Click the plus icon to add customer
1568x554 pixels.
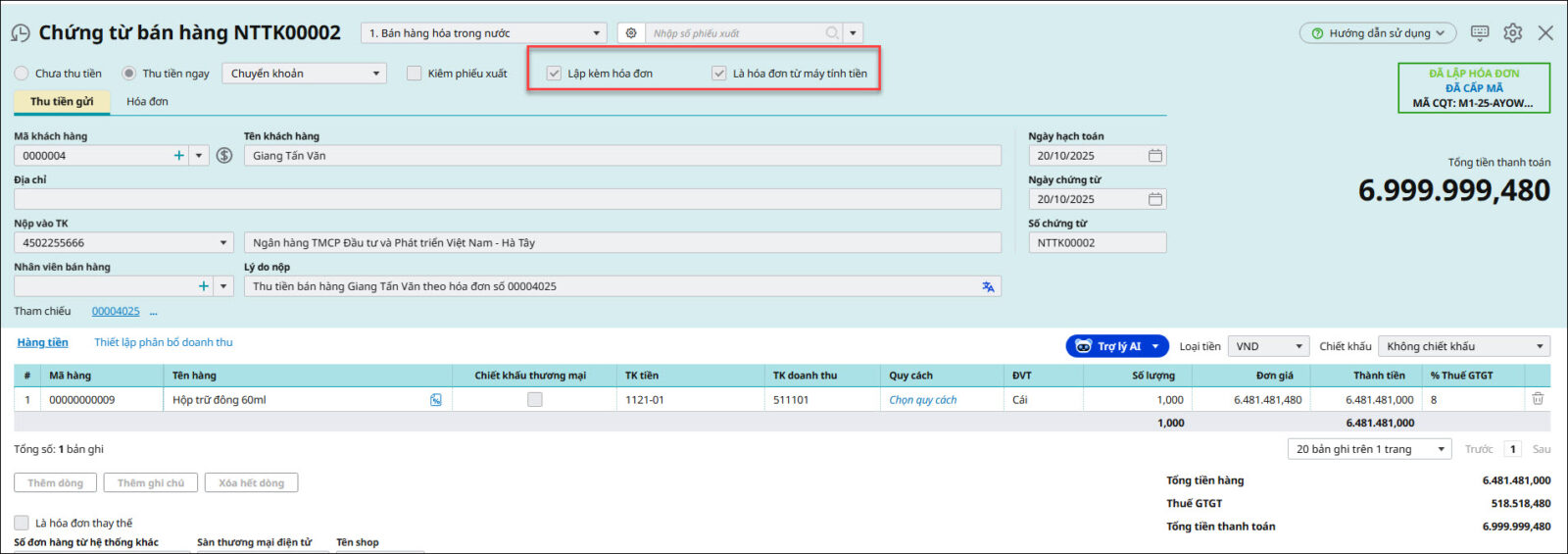(178, 156)
